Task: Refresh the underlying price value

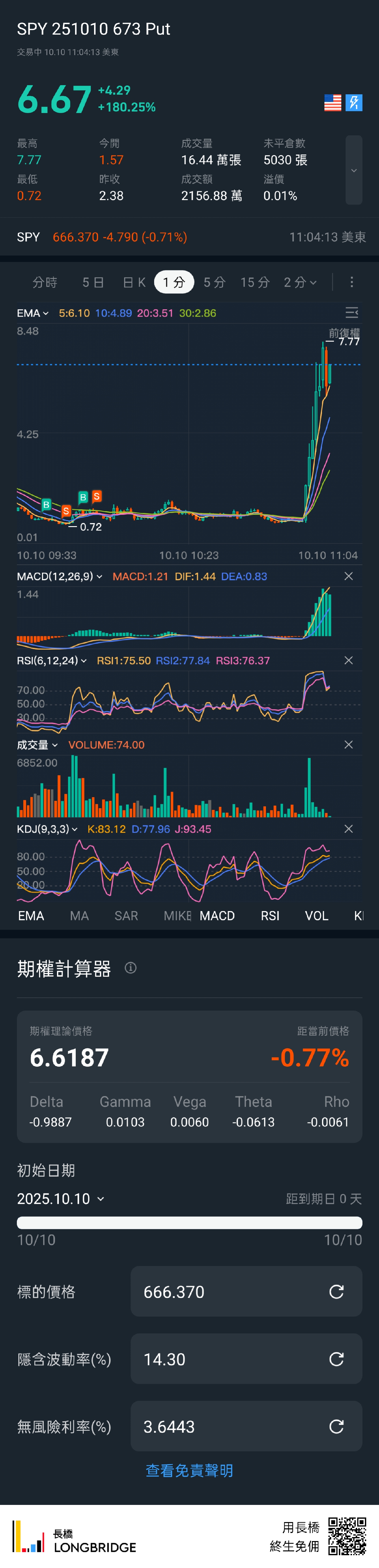Action: tap(336, 1292)
